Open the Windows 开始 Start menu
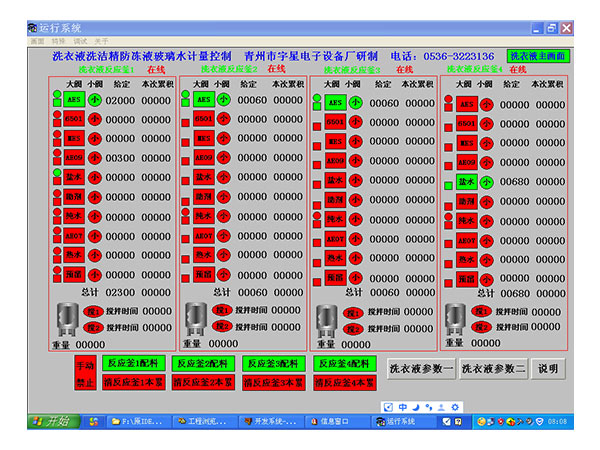This screenshot has width=600, height=450. (x=51, y=421)
